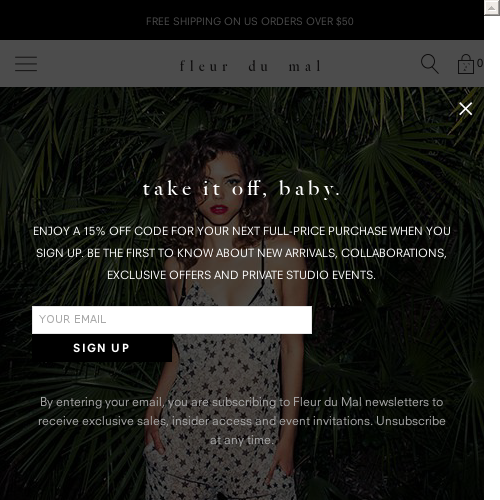Click the scrollbar up arrow
The width and height of the screenshot is (500, 500).
click(492, 8)
